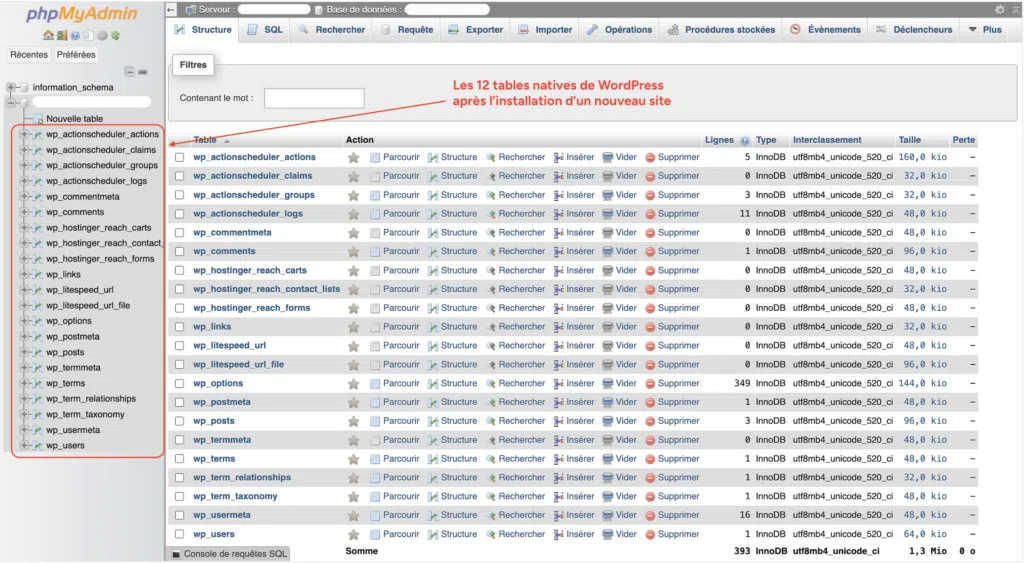
Task: Click Insérer icon in wp_terms row
Action: [x=558, y=459]
